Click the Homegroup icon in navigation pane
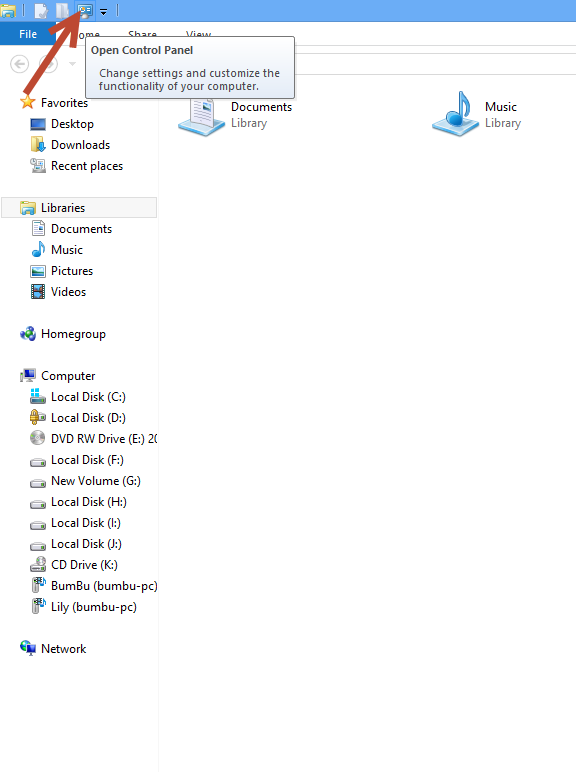Image resolution: width=576 pixels, height=772 pixels. tap(28, 334)
